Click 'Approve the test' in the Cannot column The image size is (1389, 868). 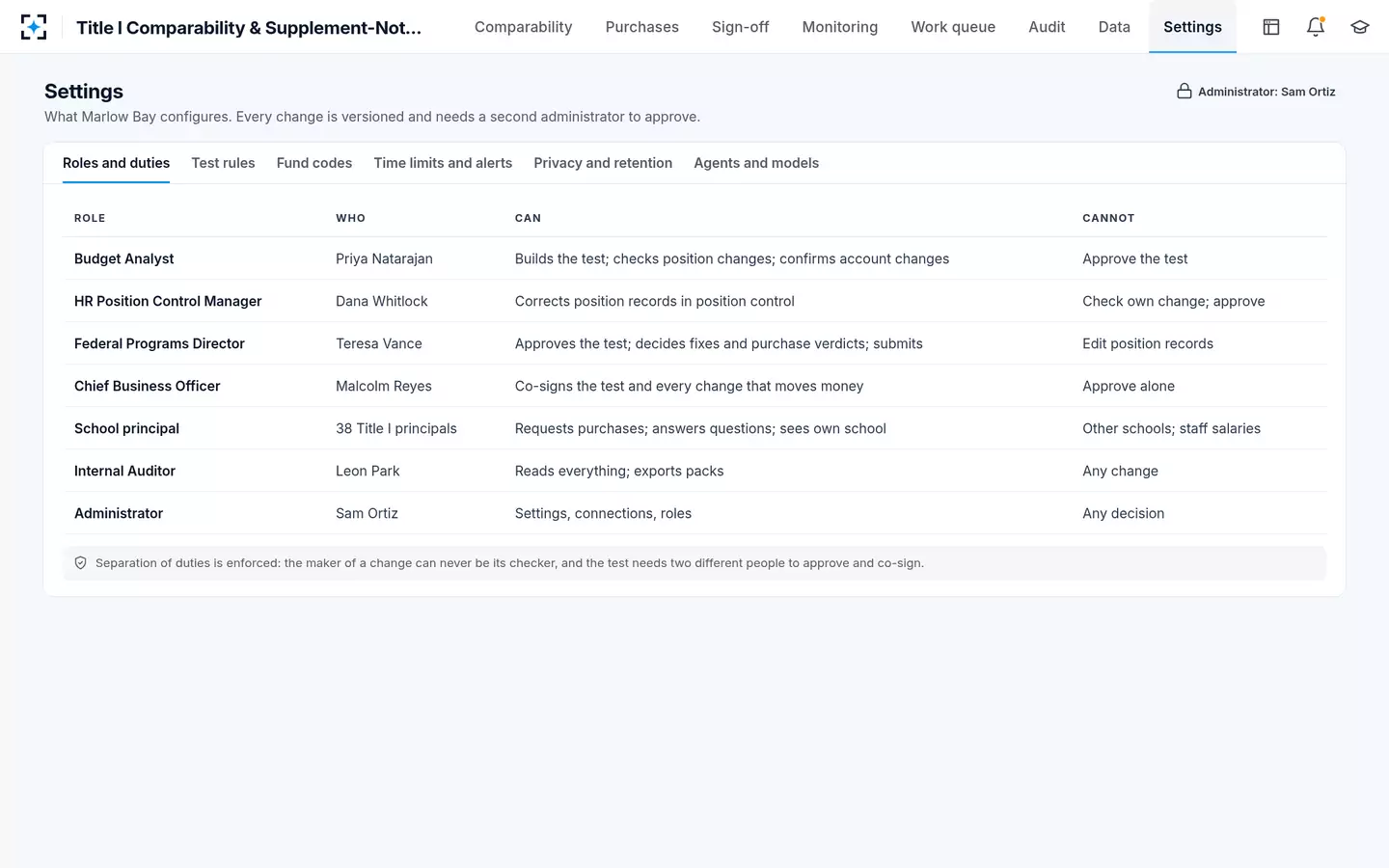[x=1135, y=258]
